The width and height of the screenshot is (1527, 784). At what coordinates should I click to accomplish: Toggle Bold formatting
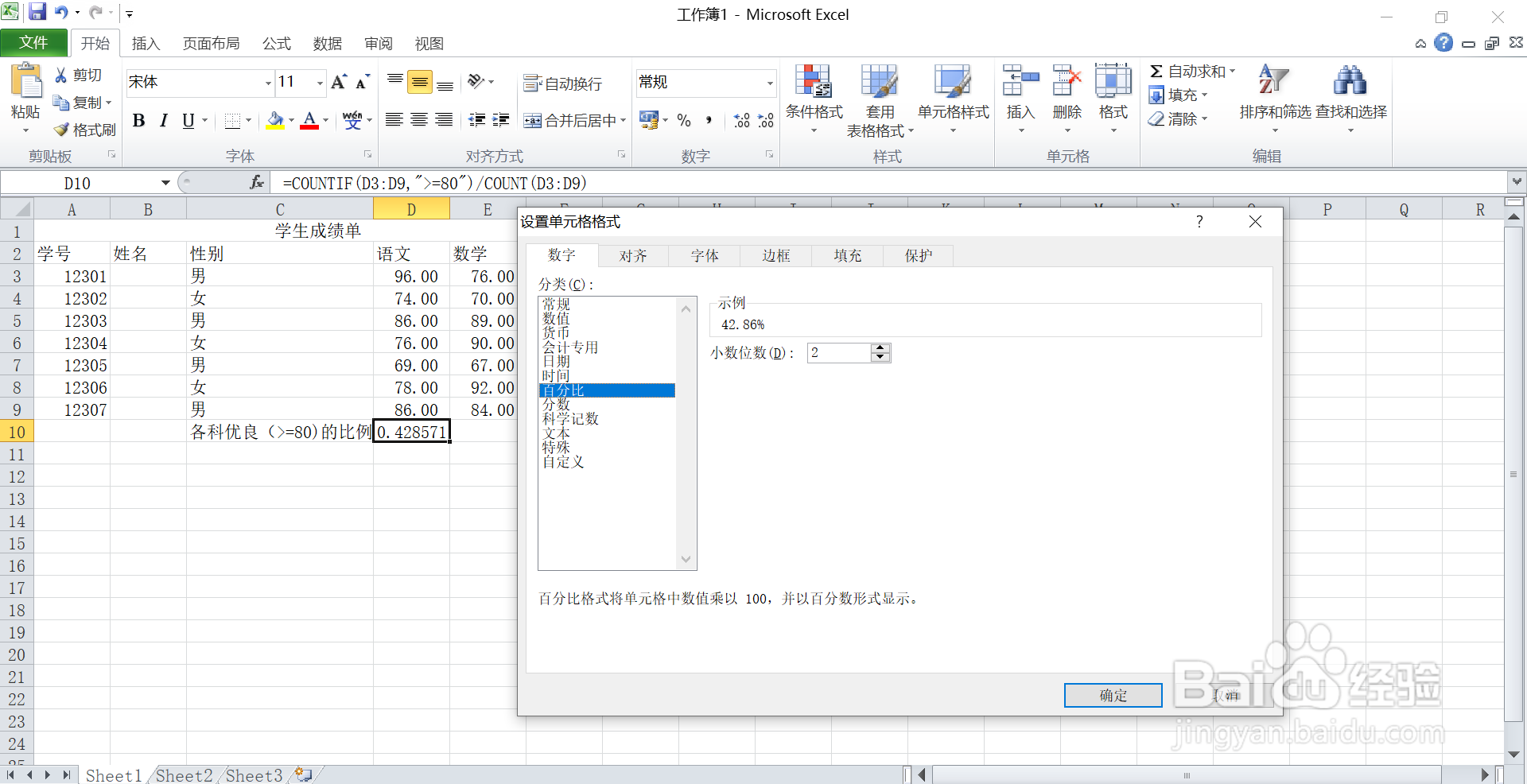[139, 120]
